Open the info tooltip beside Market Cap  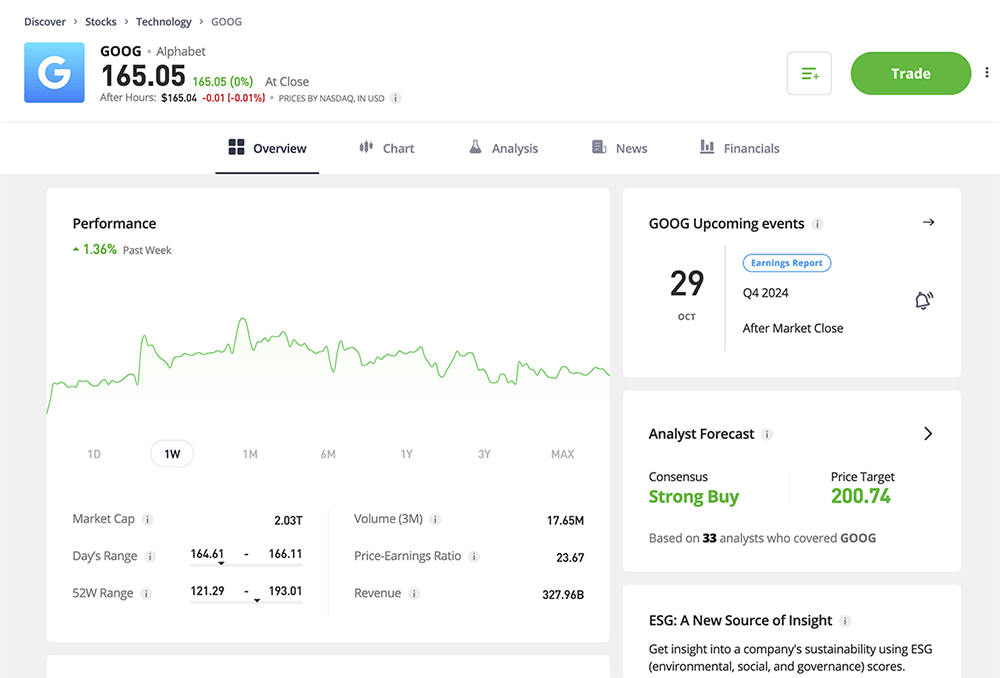coord(148,519)
